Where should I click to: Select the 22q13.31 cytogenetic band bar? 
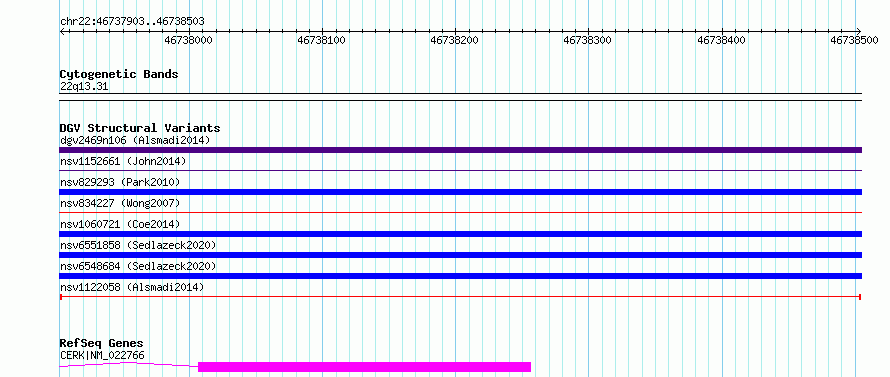[460, 97]
